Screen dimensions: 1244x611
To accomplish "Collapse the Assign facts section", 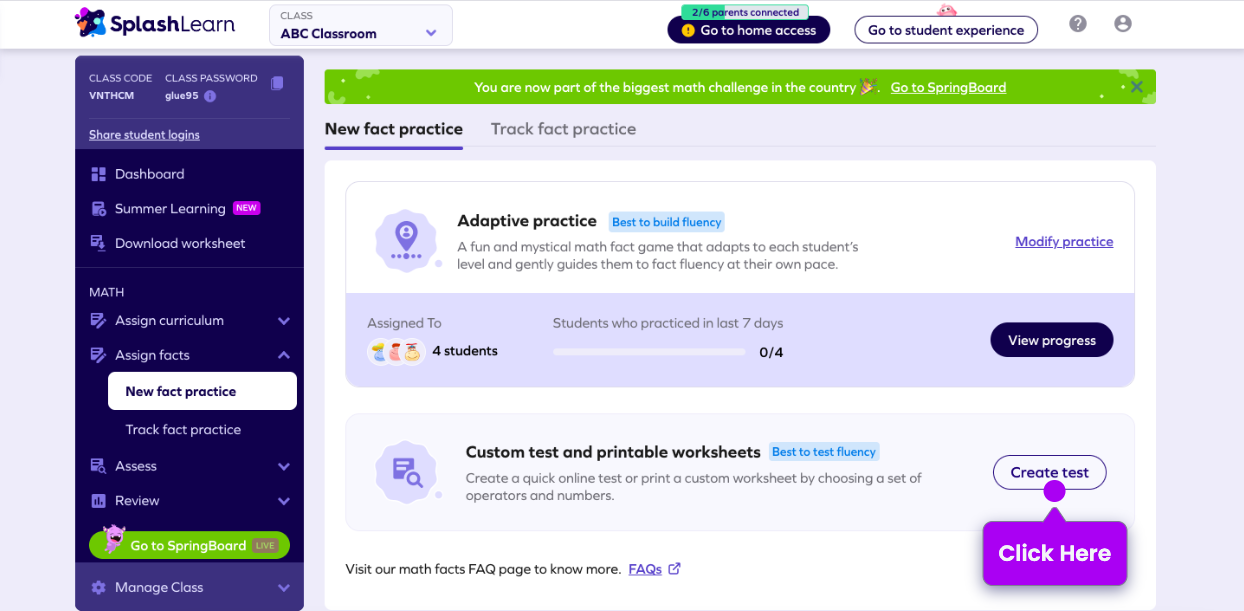I will click(284, 355).
